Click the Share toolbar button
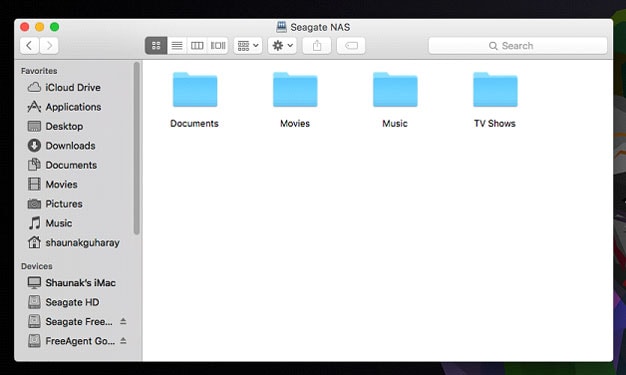 317,46
